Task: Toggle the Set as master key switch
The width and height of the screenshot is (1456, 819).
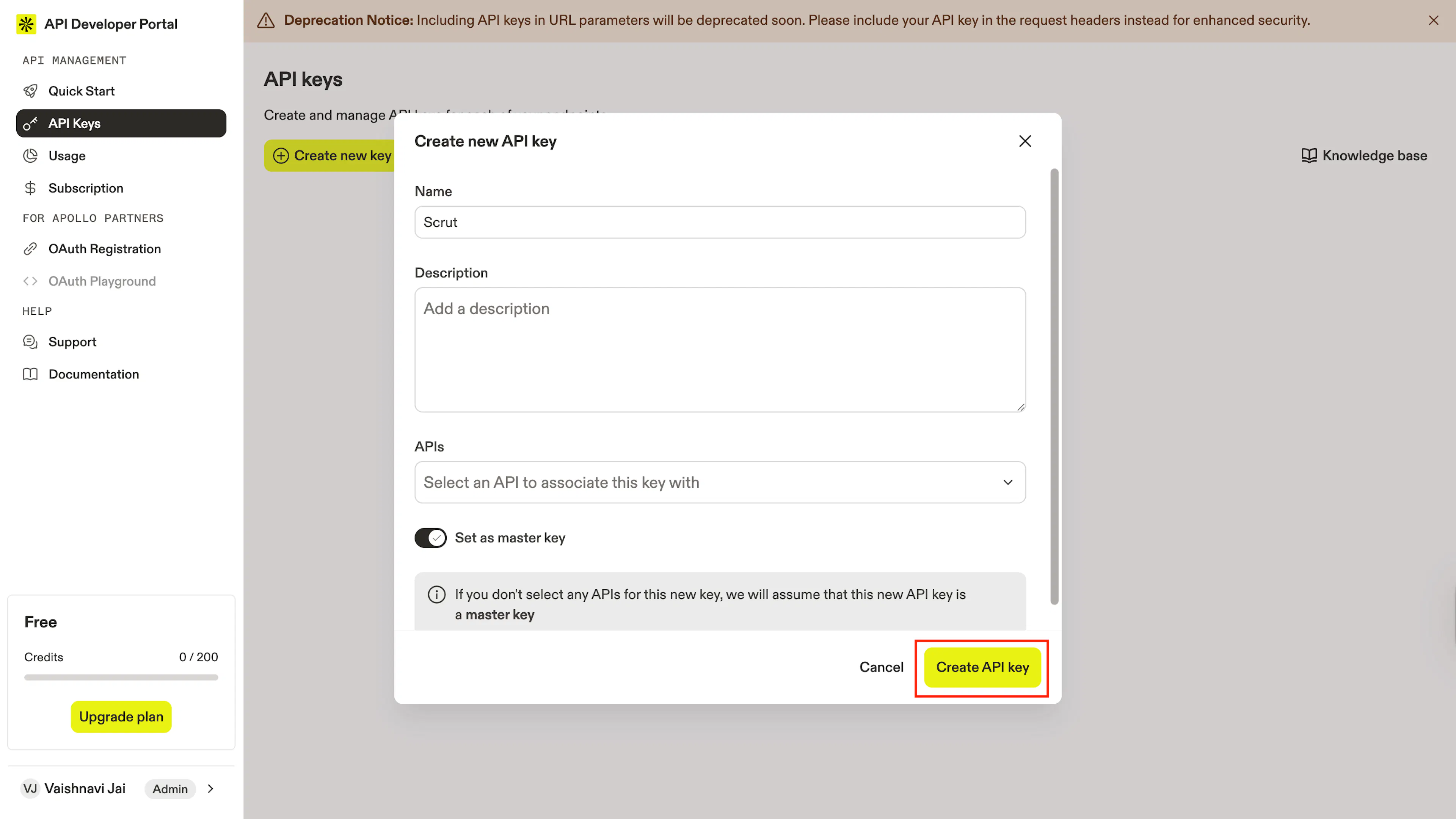Action: 431,538
